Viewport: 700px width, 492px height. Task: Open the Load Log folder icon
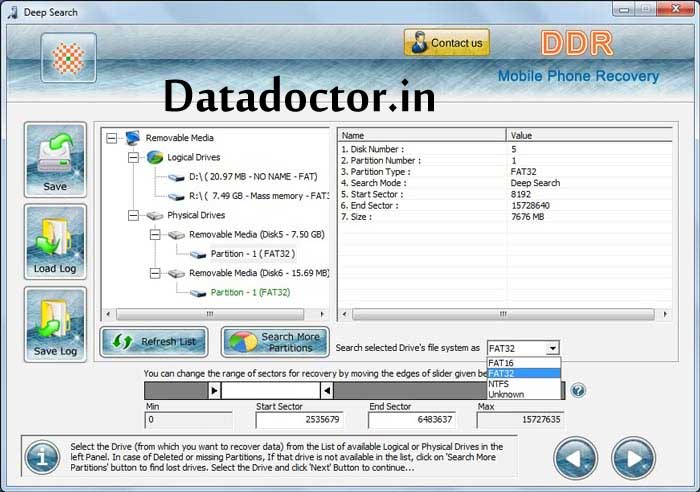click(x=55, y=242)
